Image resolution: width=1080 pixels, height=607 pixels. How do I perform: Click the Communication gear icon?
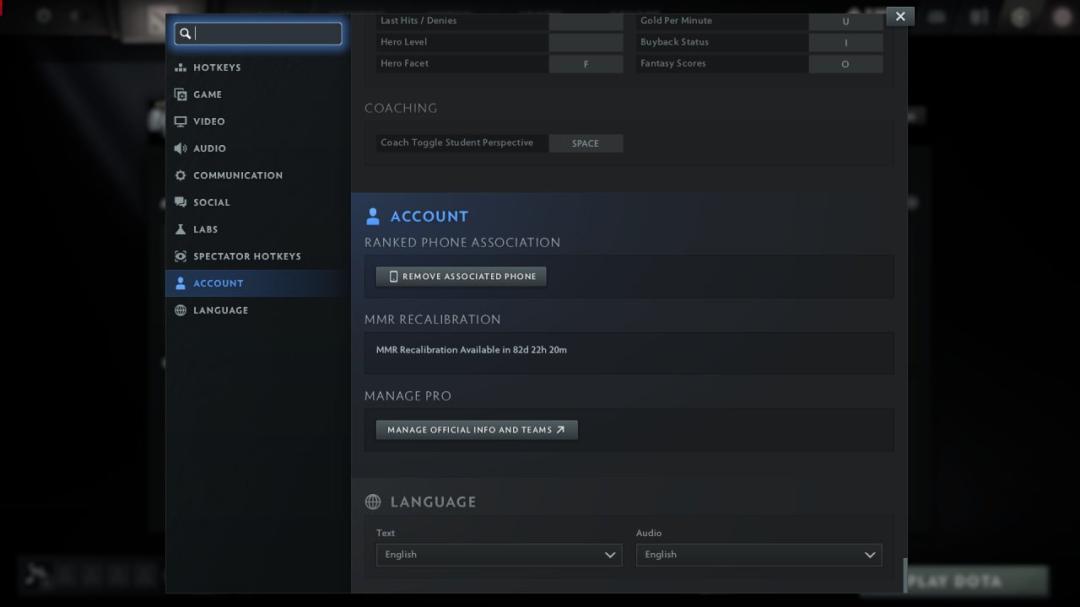click(x=180, y=175)
